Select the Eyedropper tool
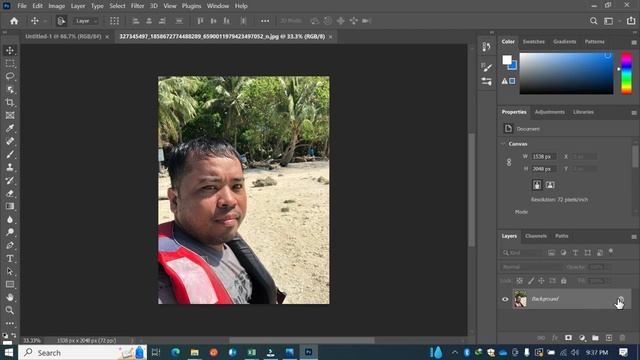The image size is (640, 360). [10, 128]
